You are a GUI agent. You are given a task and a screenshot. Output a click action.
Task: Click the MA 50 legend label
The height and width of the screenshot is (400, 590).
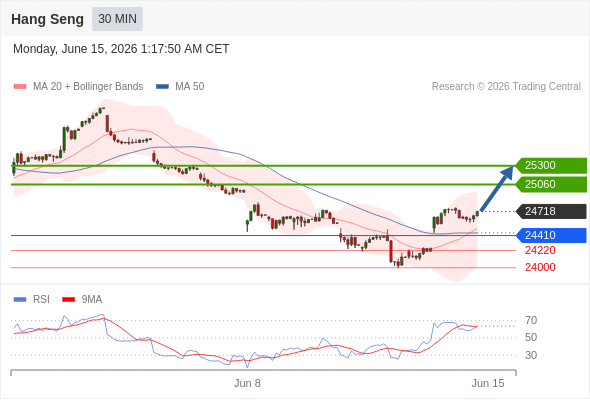[190, 87]
